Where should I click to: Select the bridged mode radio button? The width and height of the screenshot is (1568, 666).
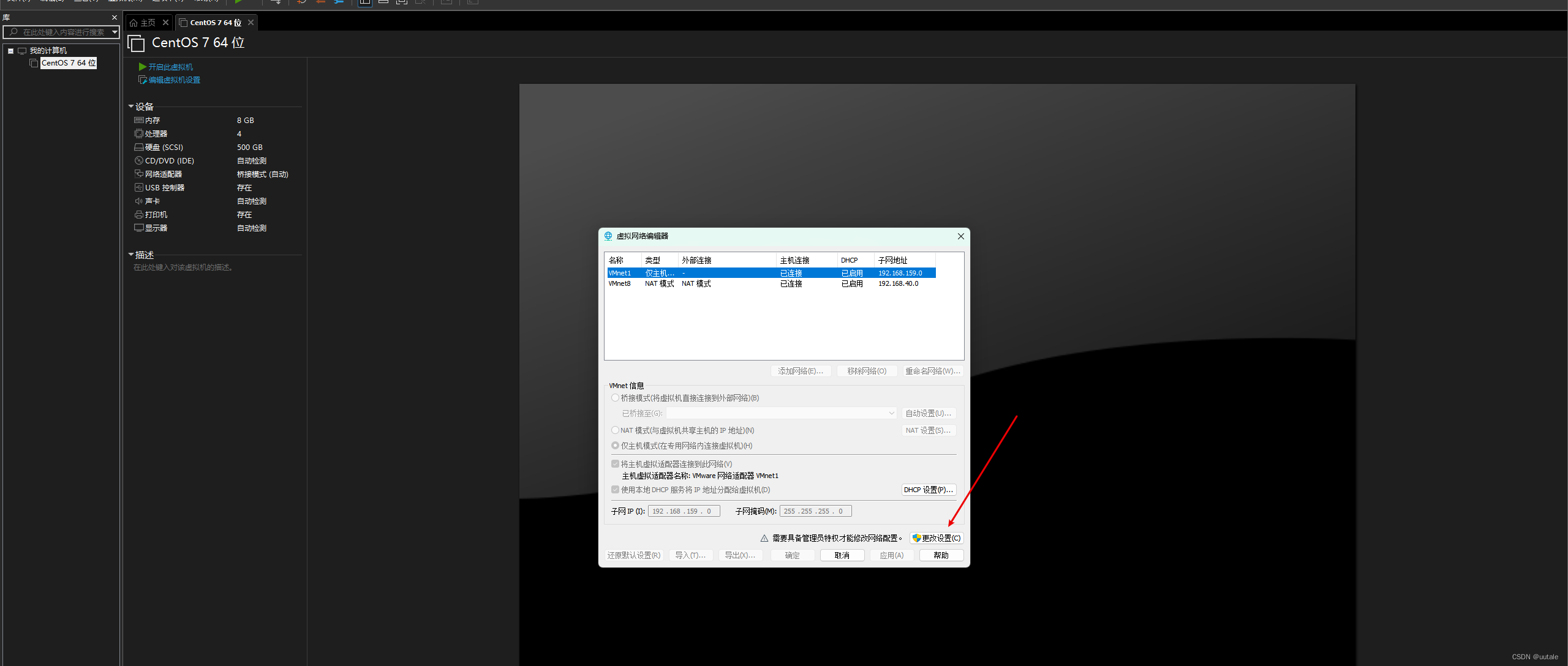615,398
